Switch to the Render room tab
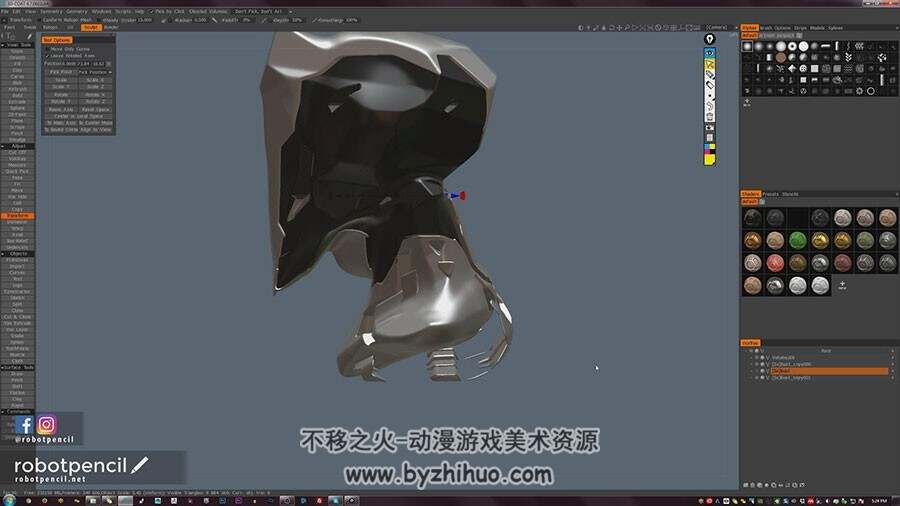The image size is (900, 506). coord(111,27)
